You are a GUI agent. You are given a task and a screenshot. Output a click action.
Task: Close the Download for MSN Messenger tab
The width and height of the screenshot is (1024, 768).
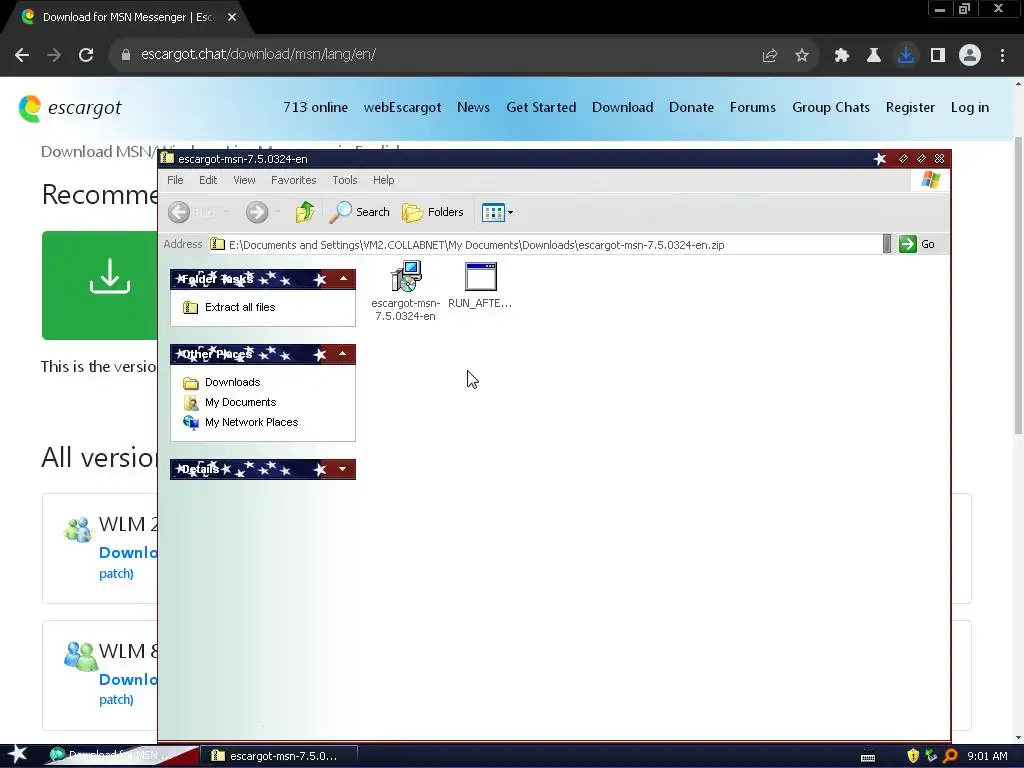tap(232, 17)
